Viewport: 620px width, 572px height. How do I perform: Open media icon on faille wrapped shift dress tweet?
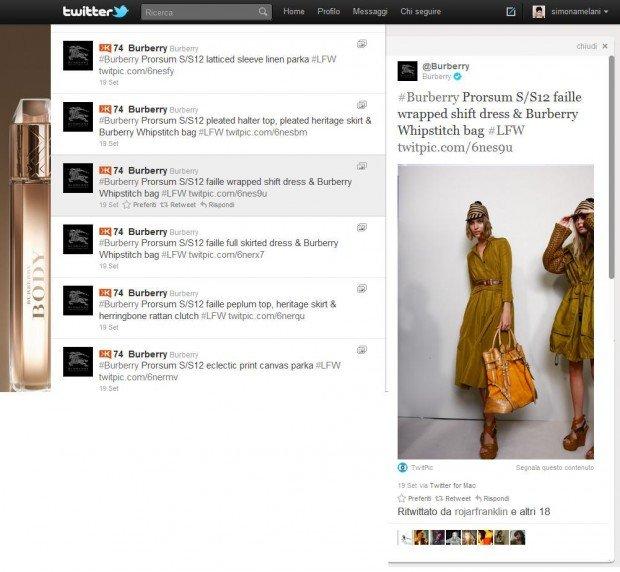point(362,166)
